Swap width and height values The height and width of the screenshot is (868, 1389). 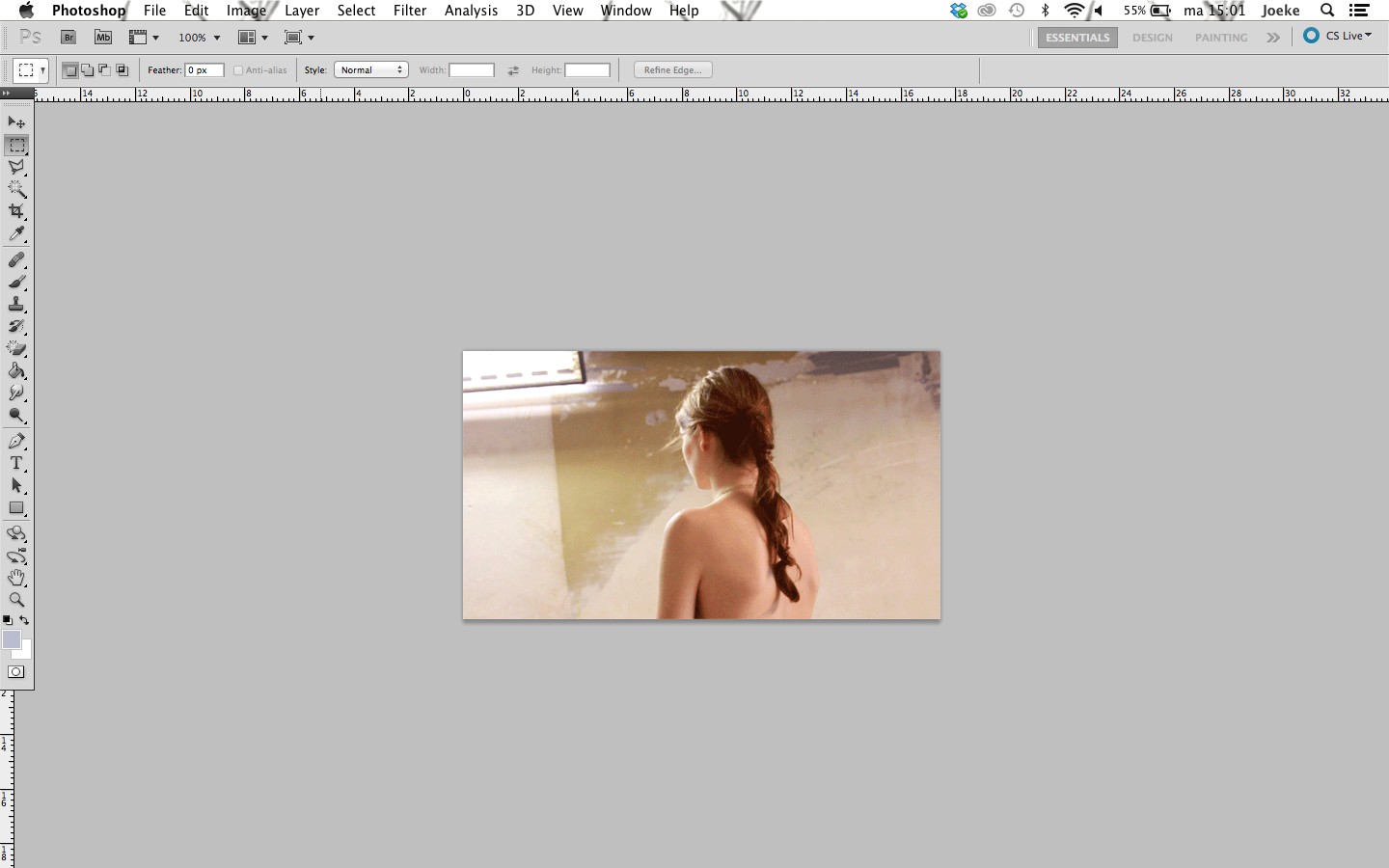point(513,70)
